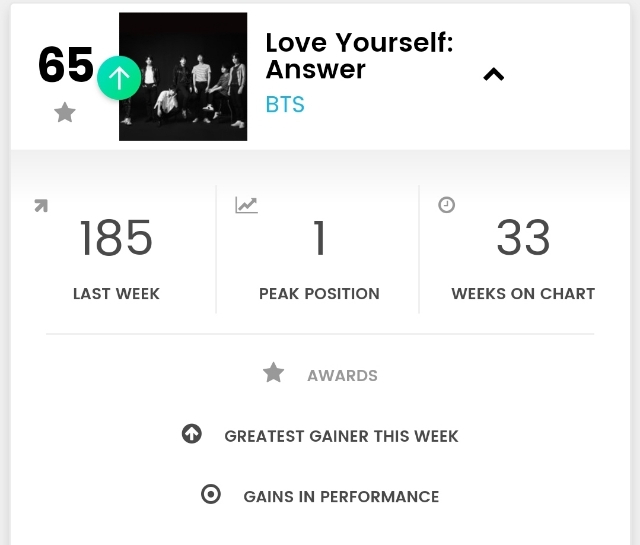Click the Weeks on Chart value 33
The image size is (640, 545).
523,239
